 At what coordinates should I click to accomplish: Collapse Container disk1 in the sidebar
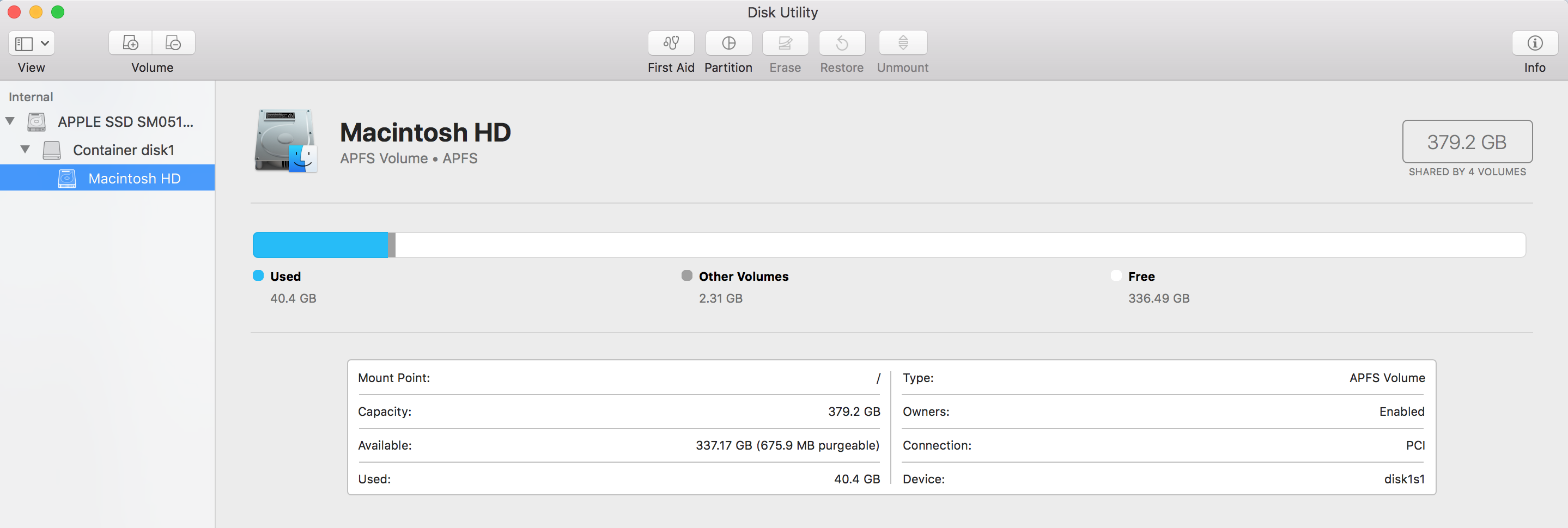coord(26,150)
